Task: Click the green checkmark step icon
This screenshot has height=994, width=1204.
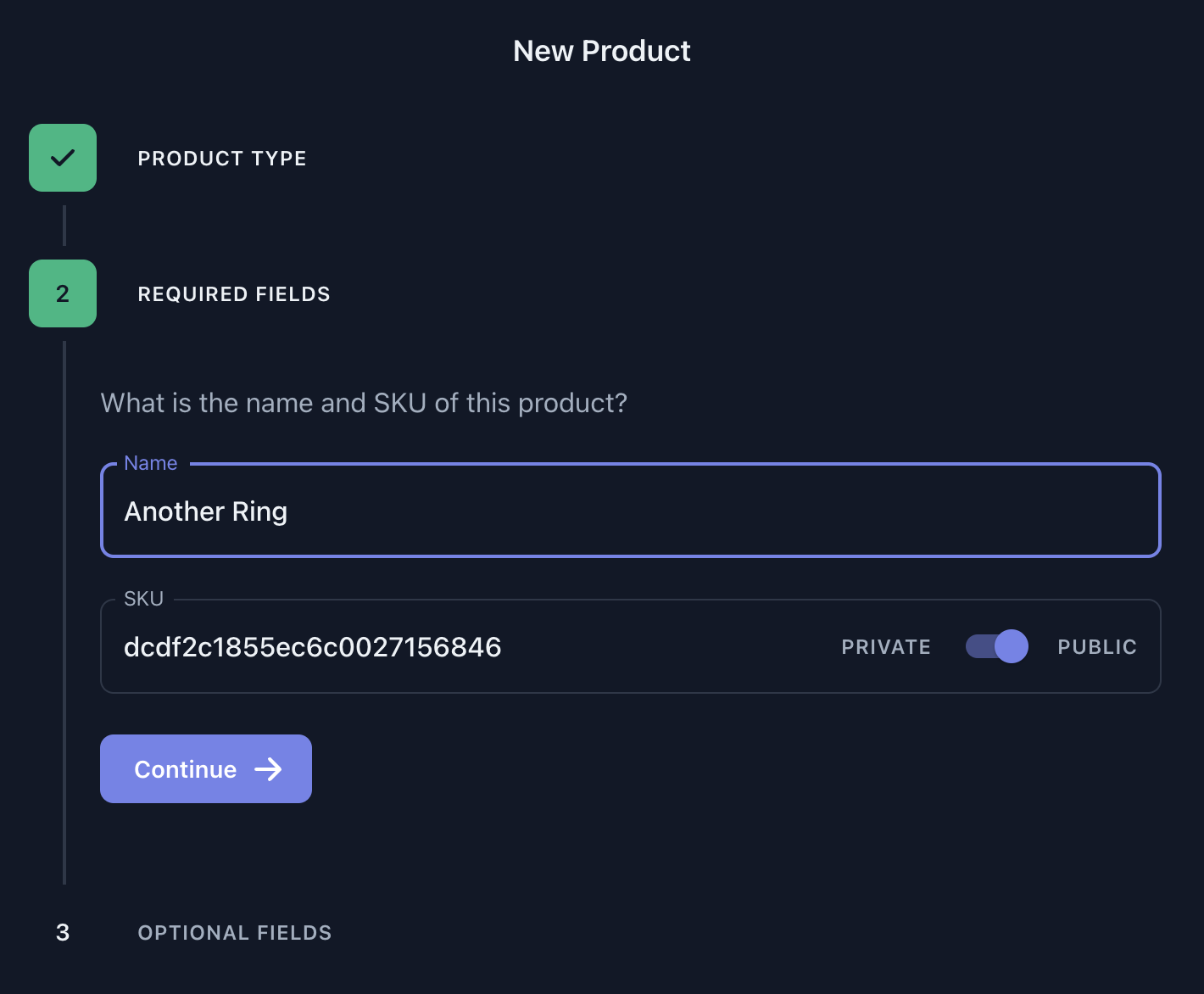Action: (63, 158)
